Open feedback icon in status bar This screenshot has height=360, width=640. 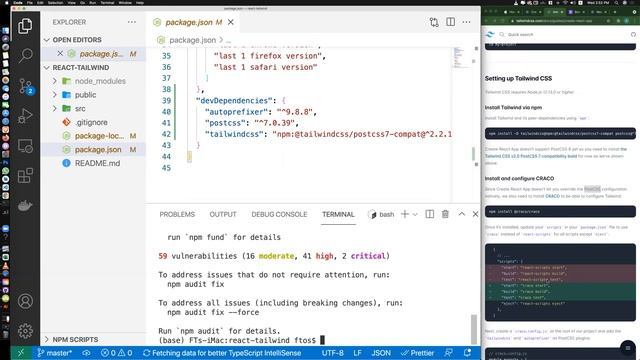[x=449, y=353]
